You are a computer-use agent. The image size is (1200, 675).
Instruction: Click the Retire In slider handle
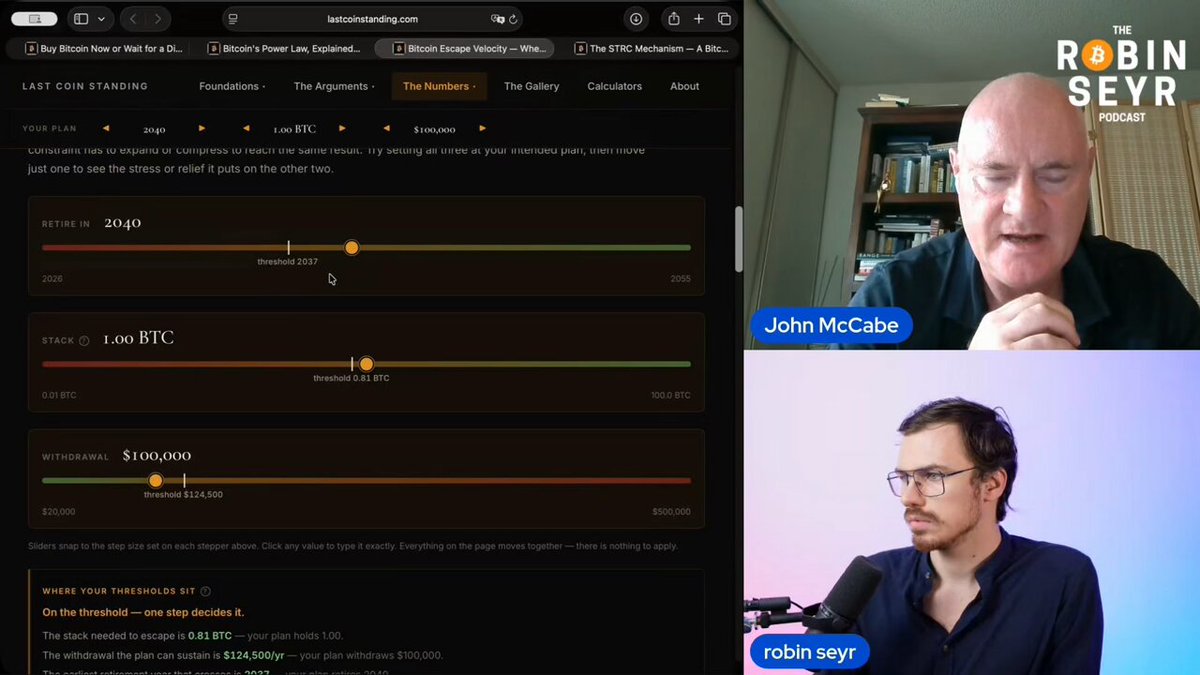(351, 247)
